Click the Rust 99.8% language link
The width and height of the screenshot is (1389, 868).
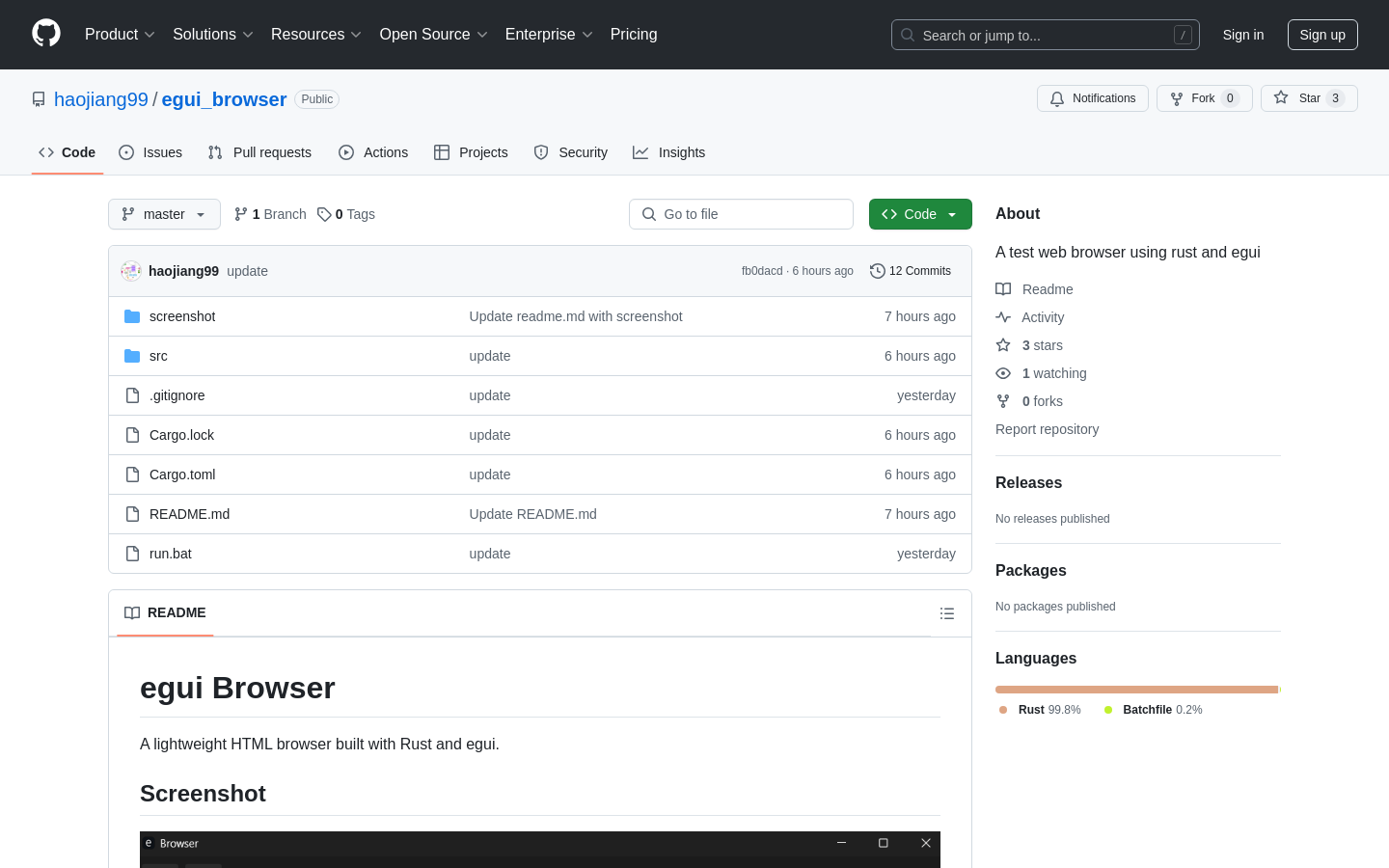(x=1040, y=710)
